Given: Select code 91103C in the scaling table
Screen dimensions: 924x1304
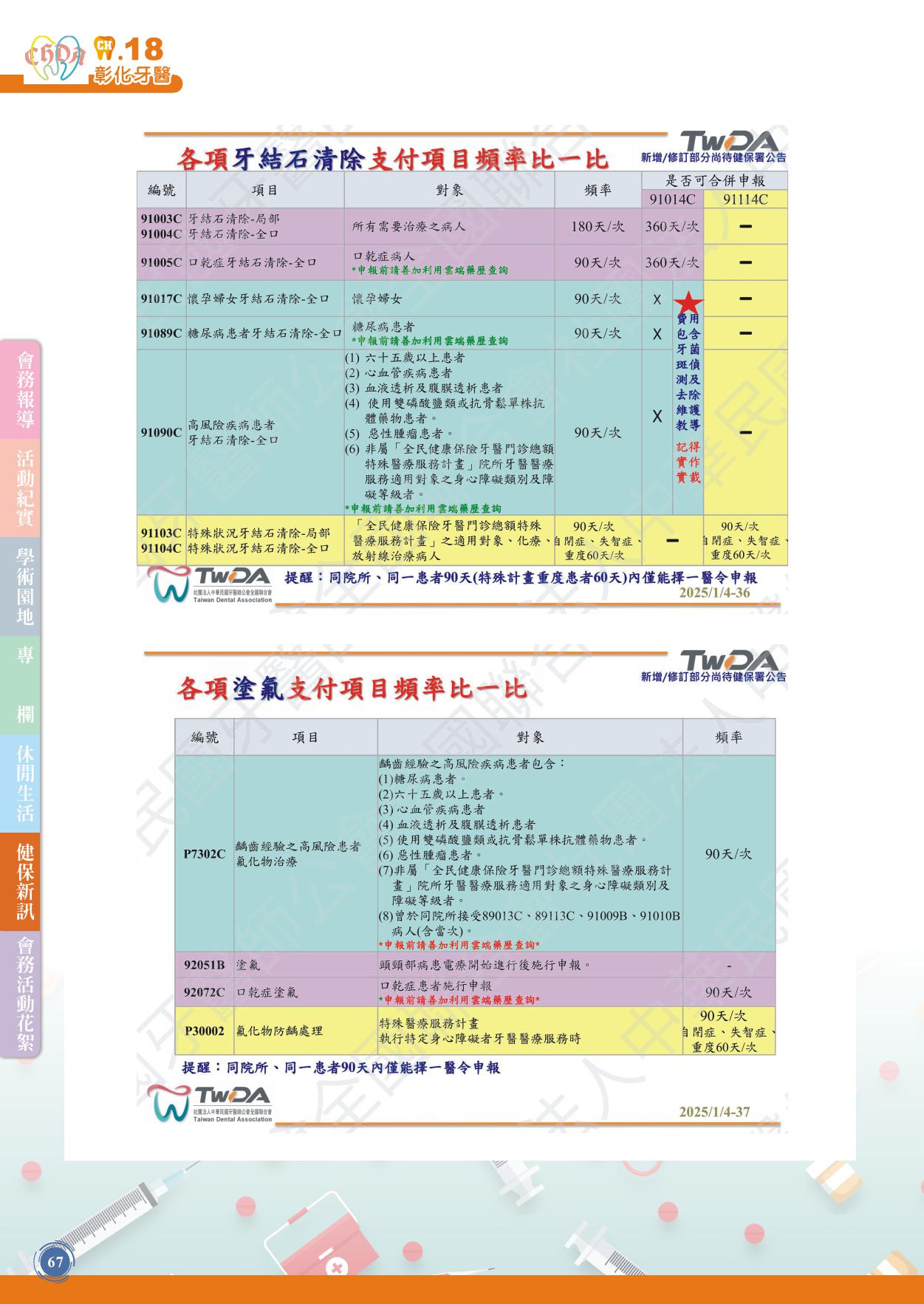Looking at the screenshot, I should tap(161, 533).
